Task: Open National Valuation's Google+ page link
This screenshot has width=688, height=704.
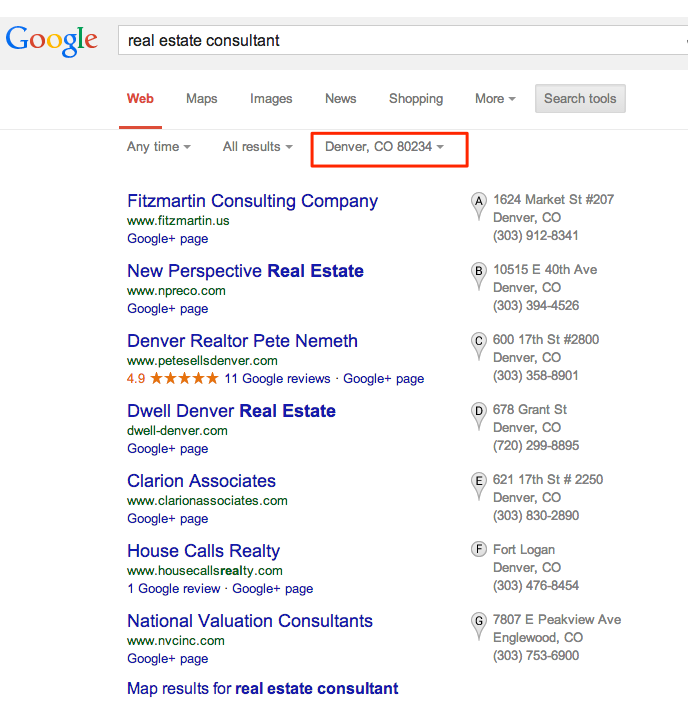Action: 168,659
